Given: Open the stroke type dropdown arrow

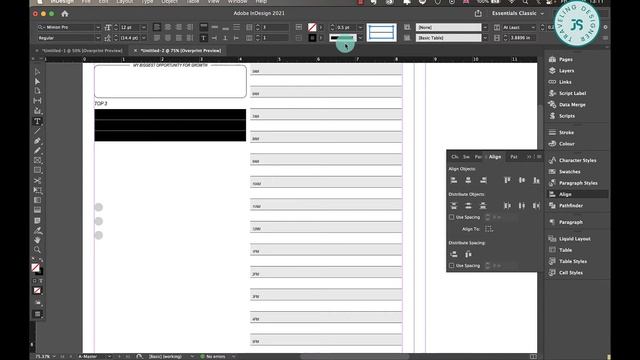Looking at the screenshot, I should pyautogui.click(x=360, y=38).
